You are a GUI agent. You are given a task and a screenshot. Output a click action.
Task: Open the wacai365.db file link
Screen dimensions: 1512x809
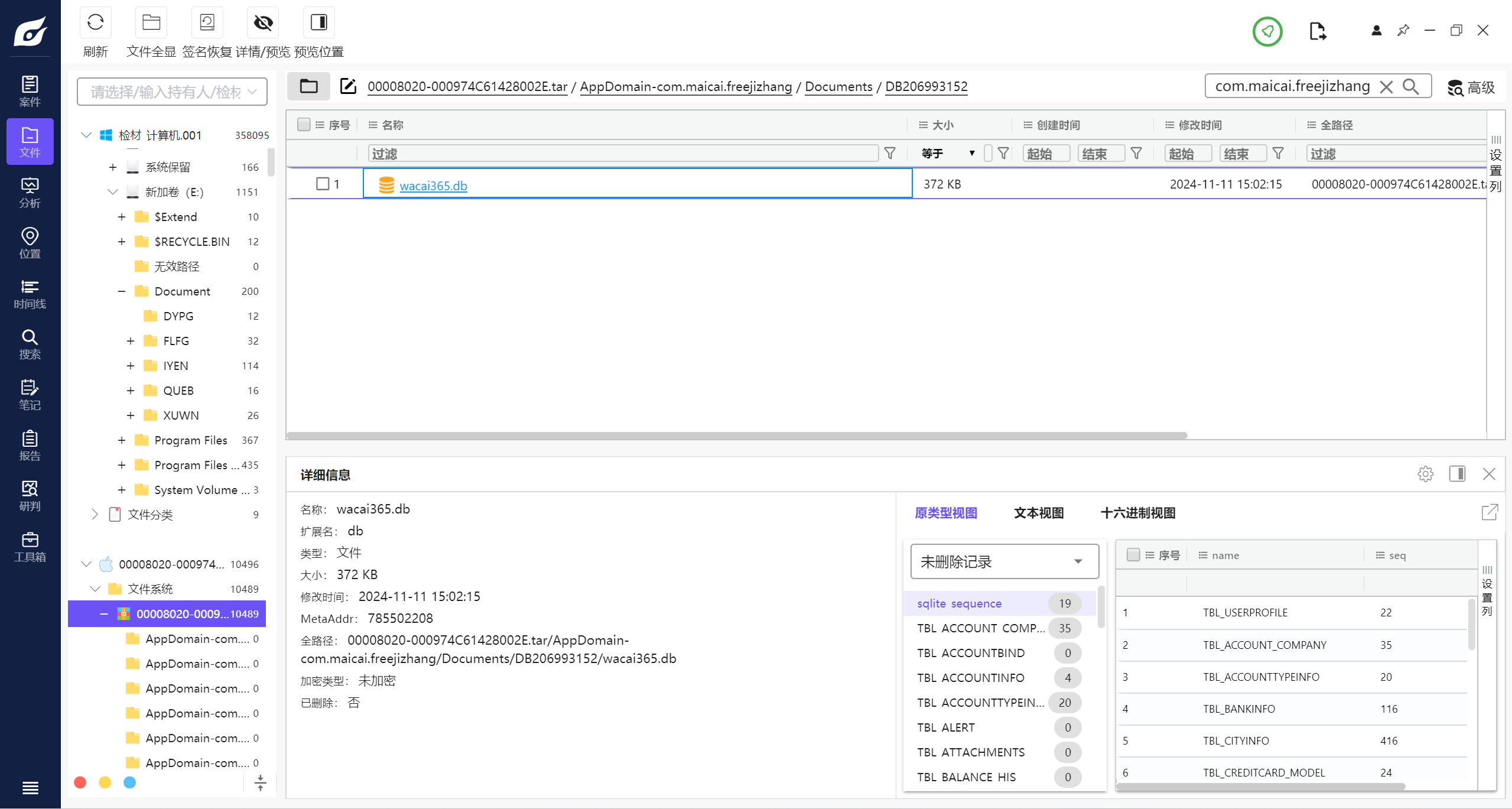click(433, 186)
